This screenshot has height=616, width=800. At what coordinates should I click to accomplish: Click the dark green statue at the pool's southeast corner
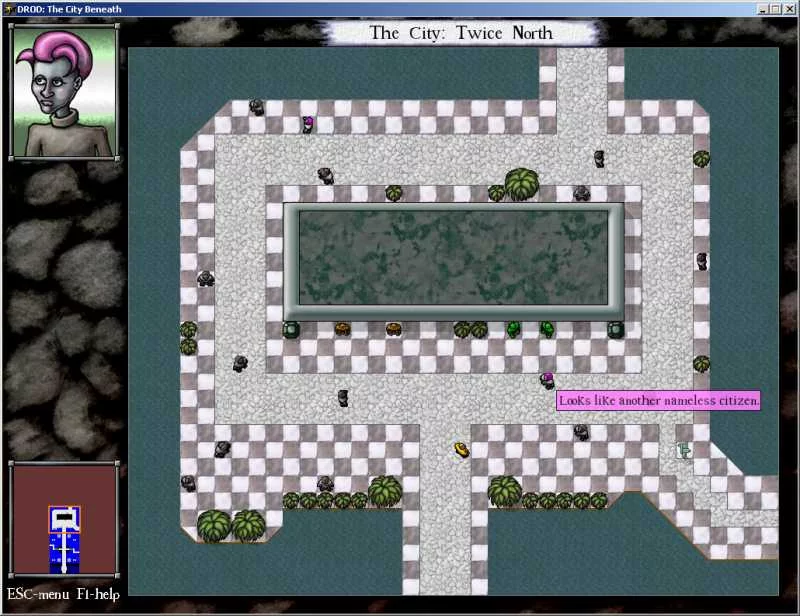(615, 330)
